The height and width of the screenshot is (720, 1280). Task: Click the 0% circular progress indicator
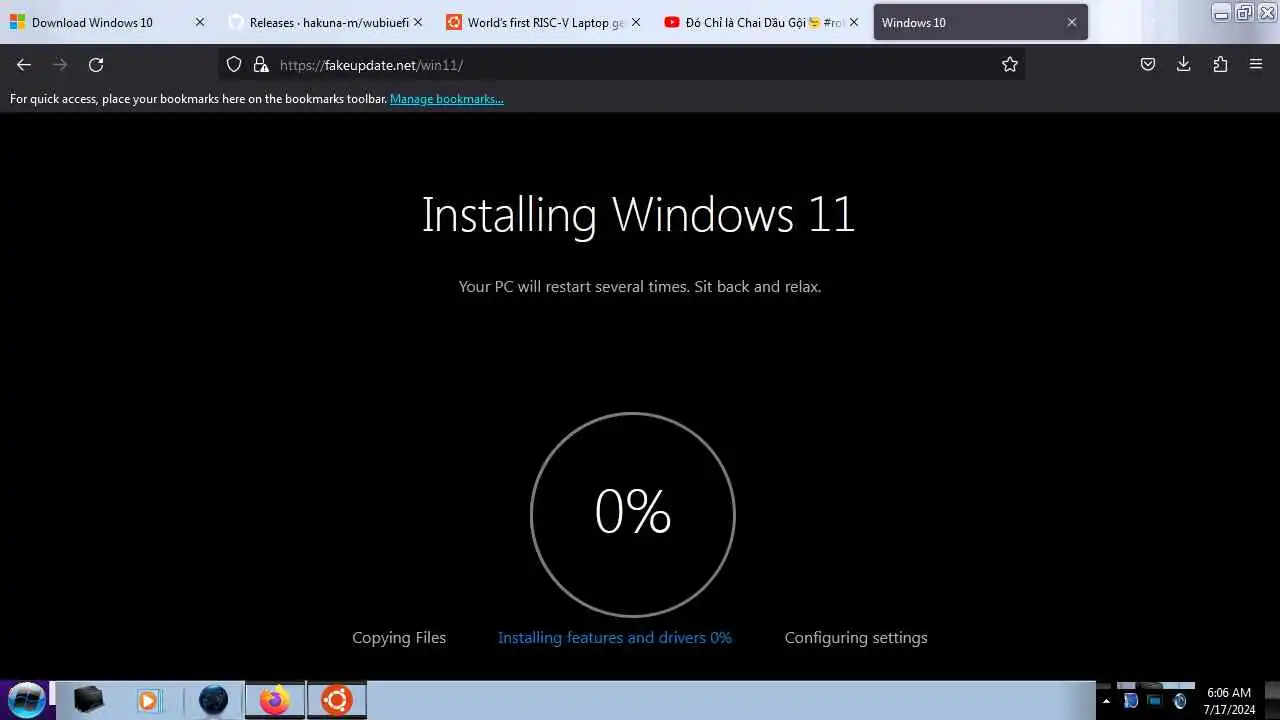coord(633,514)
